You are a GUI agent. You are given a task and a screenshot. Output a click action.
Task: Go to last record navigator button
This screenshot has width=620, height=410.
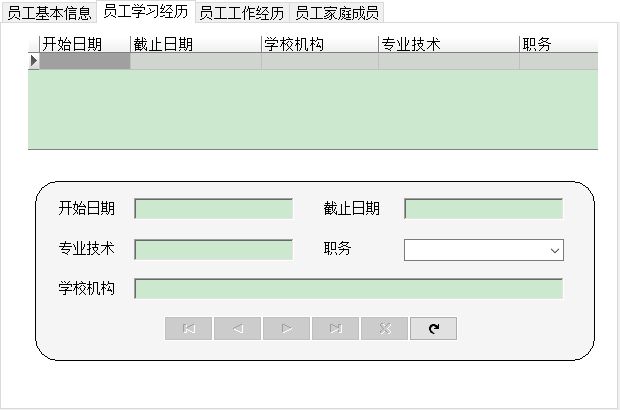(336, 328)
